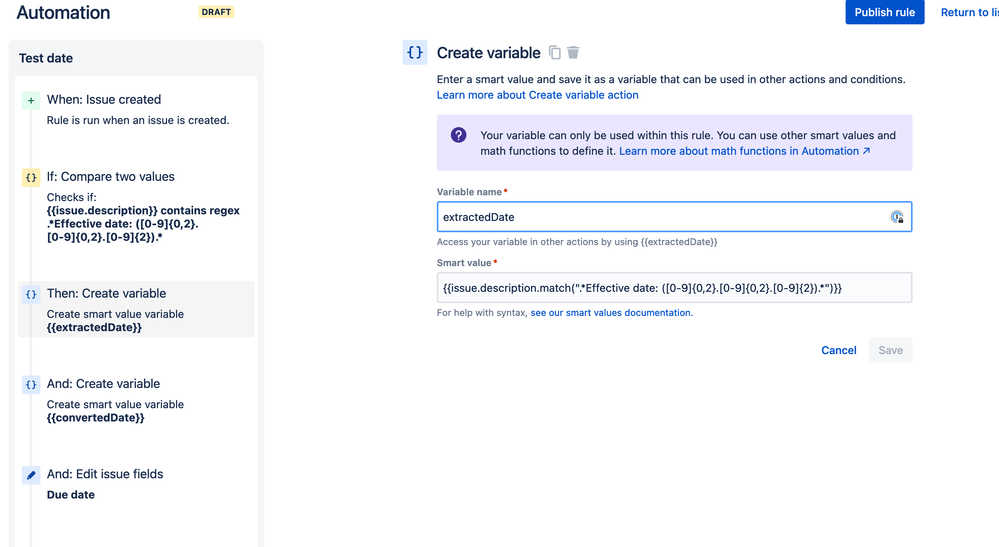The image size is (999, 547).
Task: Click the {{extractedDate}} text in the rule sidebar
Action: tap(94, 327)
